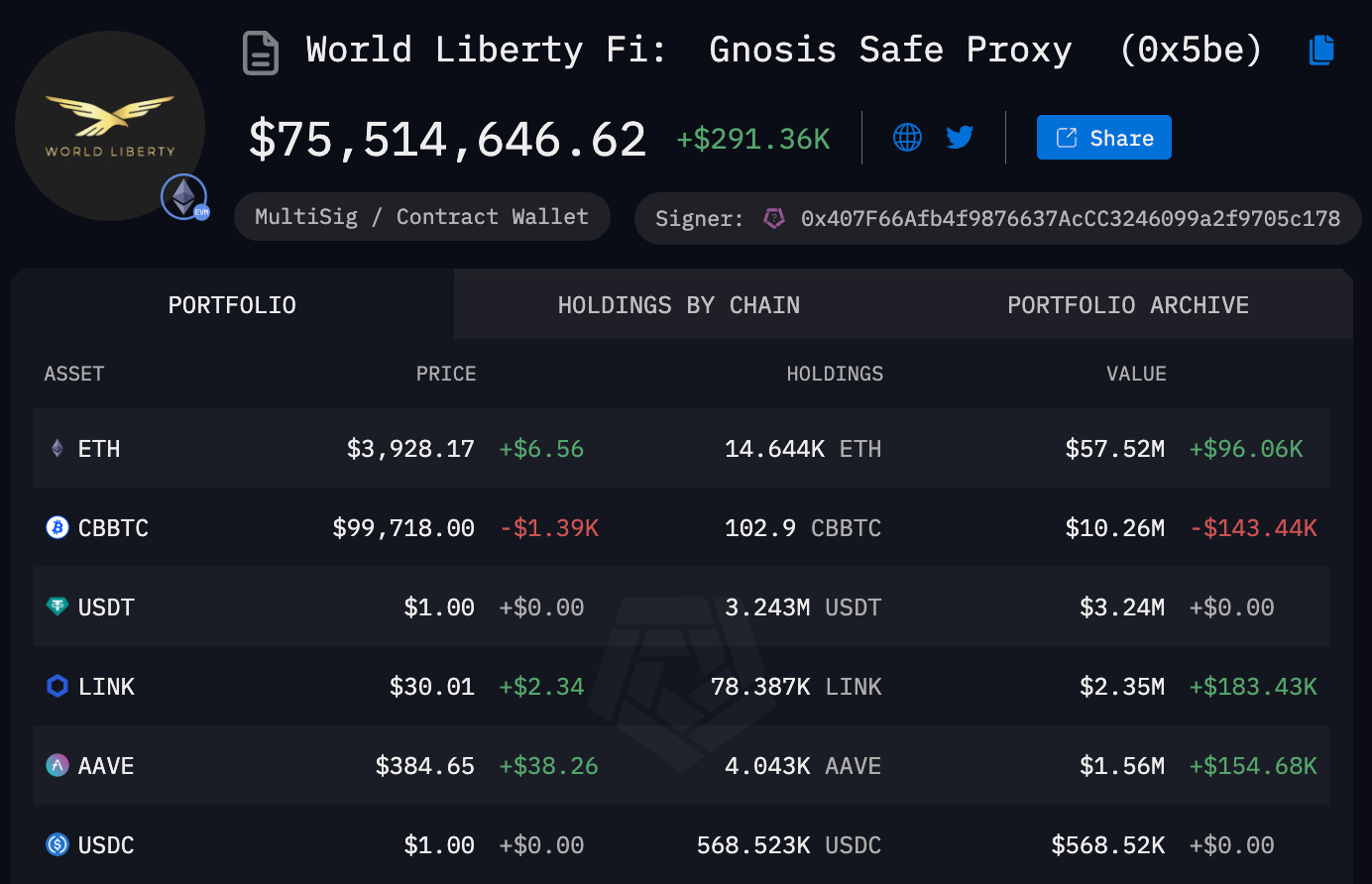Click the AAVE price $384.65
1372x884 pixels.
pos(425,766)
